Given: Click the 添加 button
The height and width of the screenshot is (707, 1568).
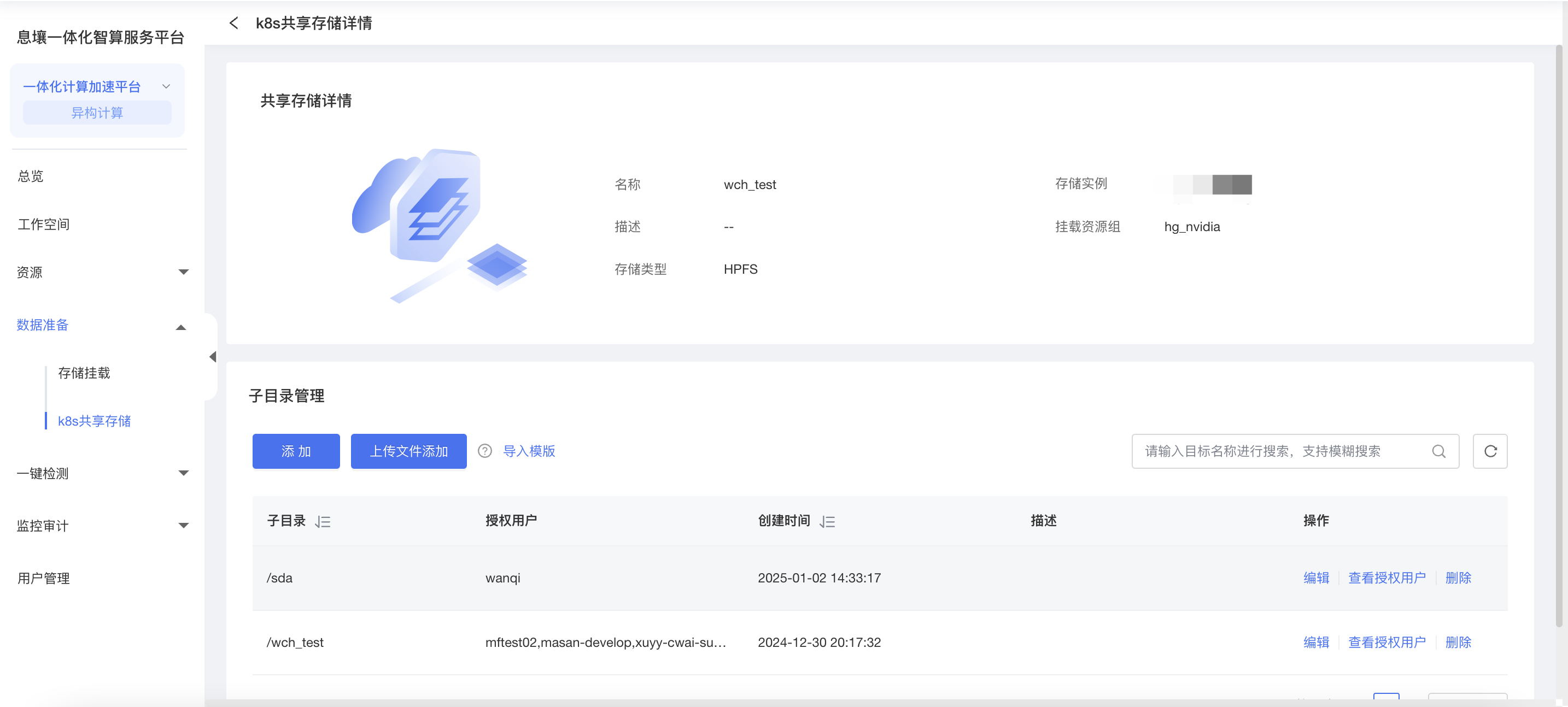Looking at the screenshot, I should point(296,451).
